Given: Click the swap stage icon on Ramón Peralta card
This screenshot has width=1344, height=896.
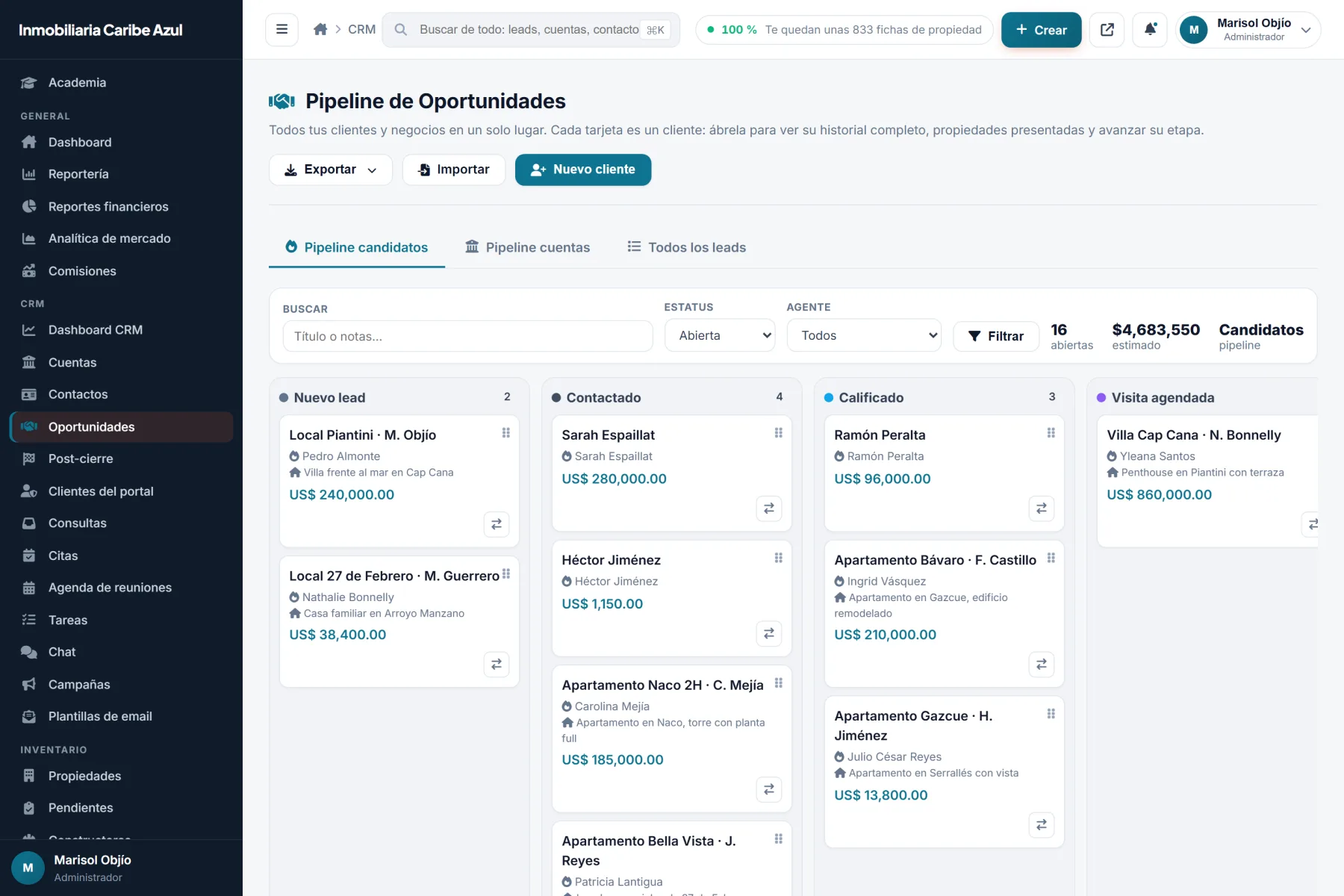Looking at the screenshot, I should [1042, 508].
